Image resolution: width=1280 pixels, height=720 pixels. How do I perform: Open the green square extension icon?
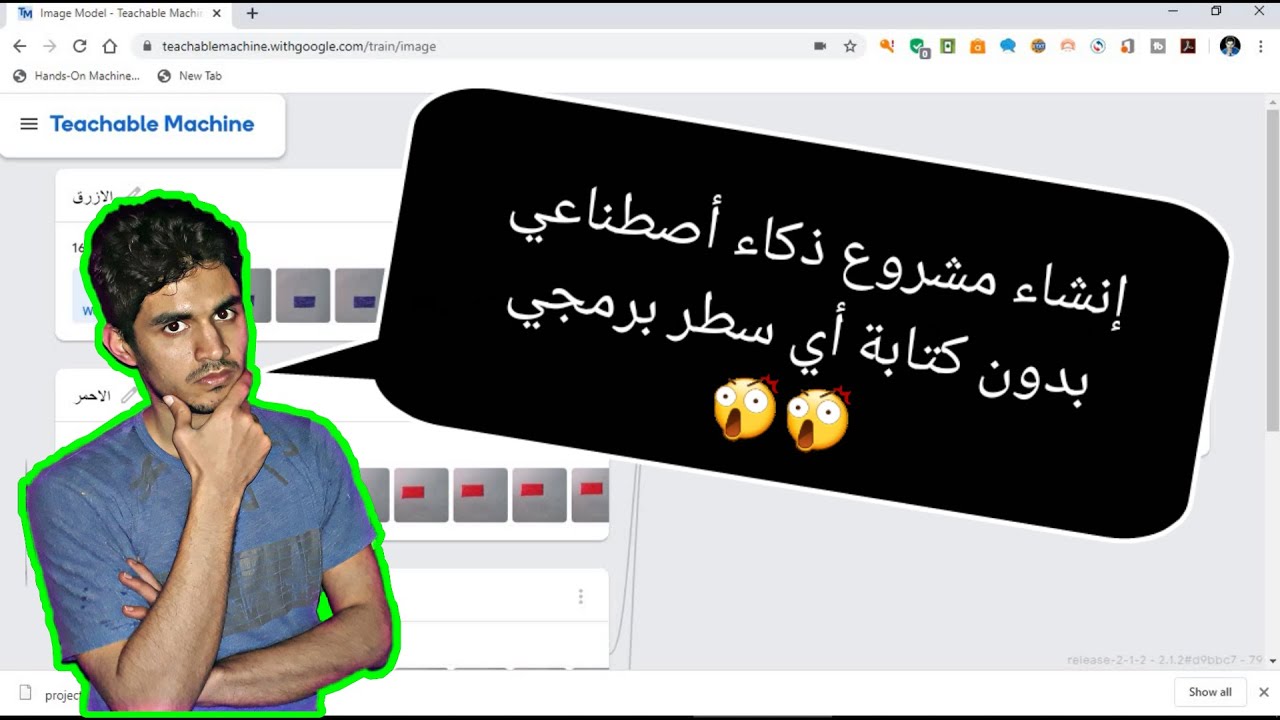948,46
